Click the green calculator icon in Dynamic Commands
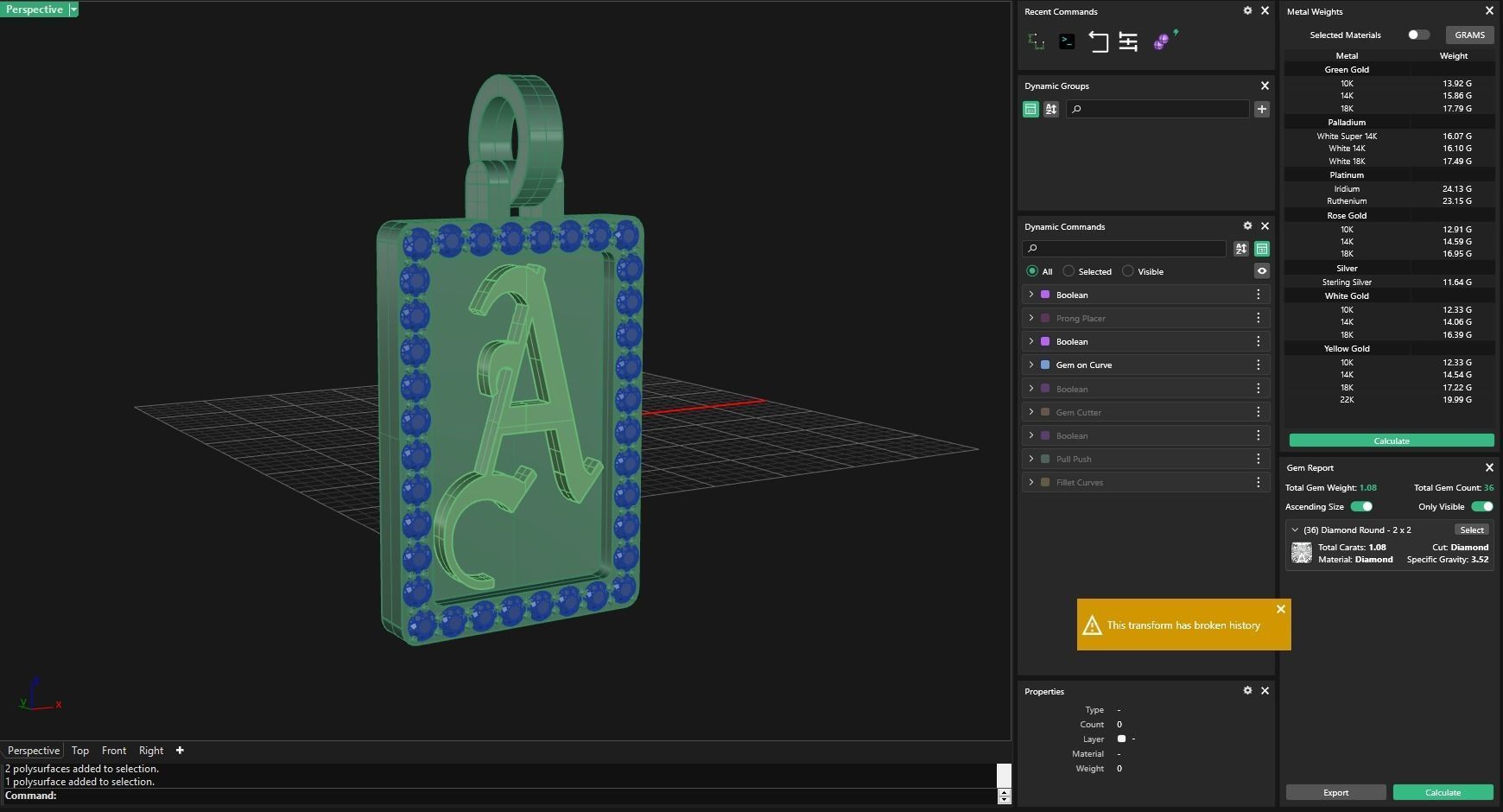This screenshot has width=1503, height=812. click(x=1262, y=249)
